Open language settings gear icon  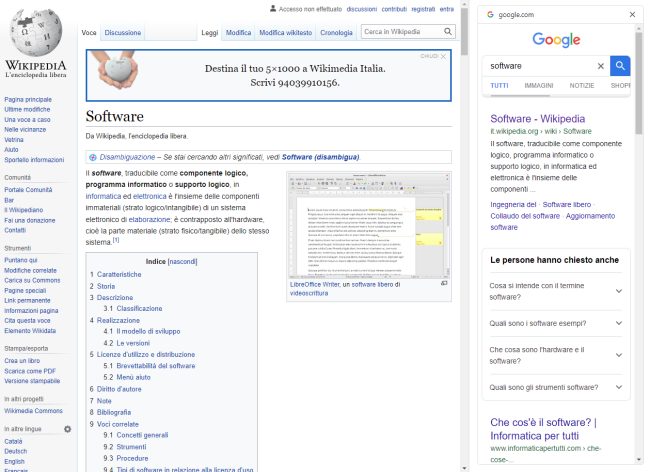(67, 429)
